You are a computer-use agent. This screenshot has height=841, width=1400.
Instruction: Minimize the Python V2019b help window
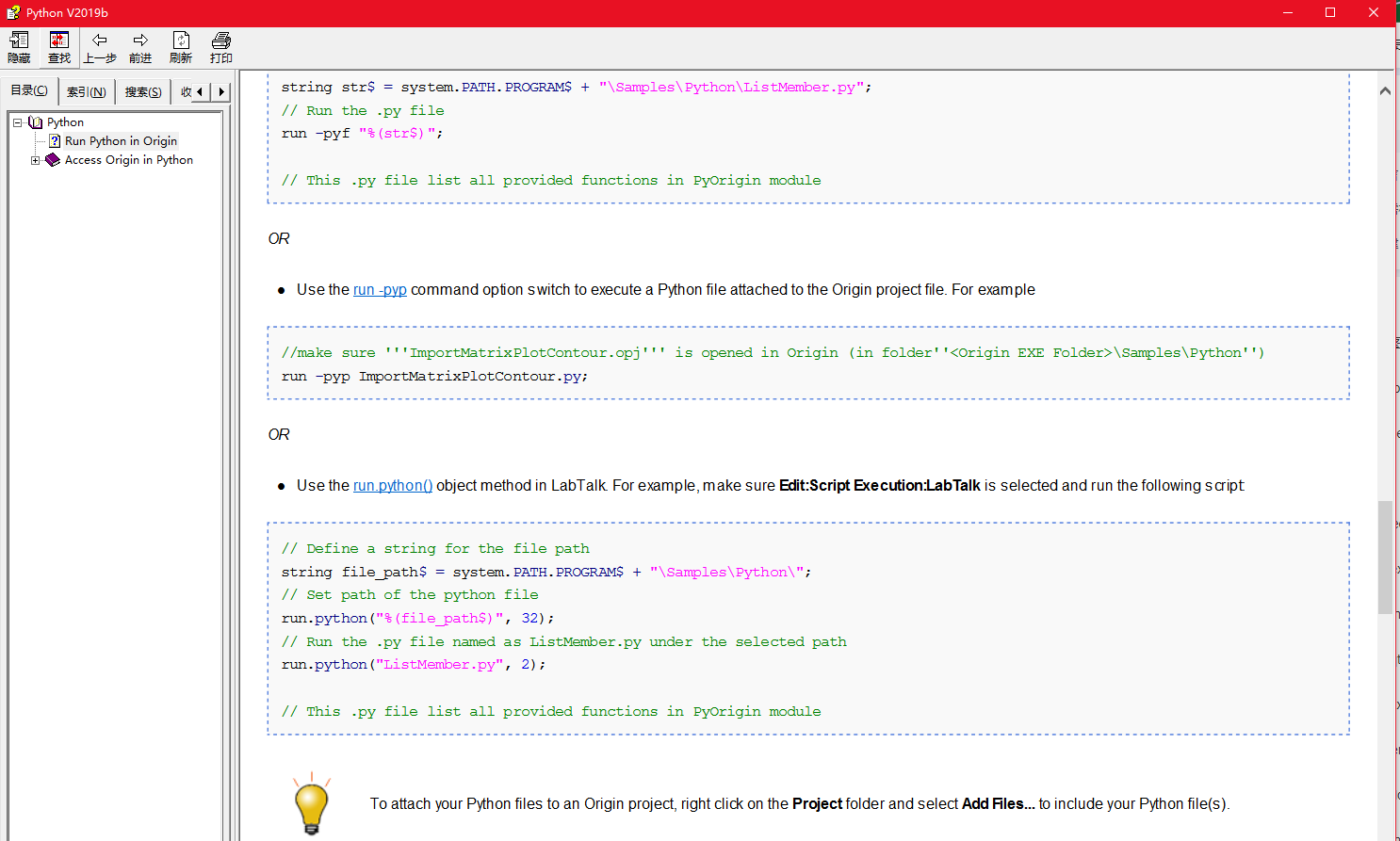click(x=1287, y=13)
